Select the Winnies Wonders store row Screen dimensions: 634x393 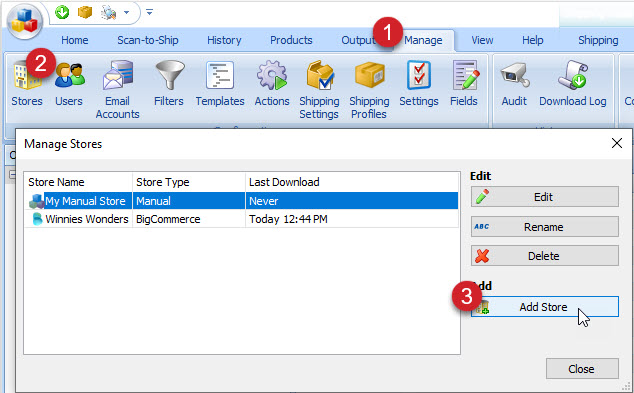pos(241,219)
